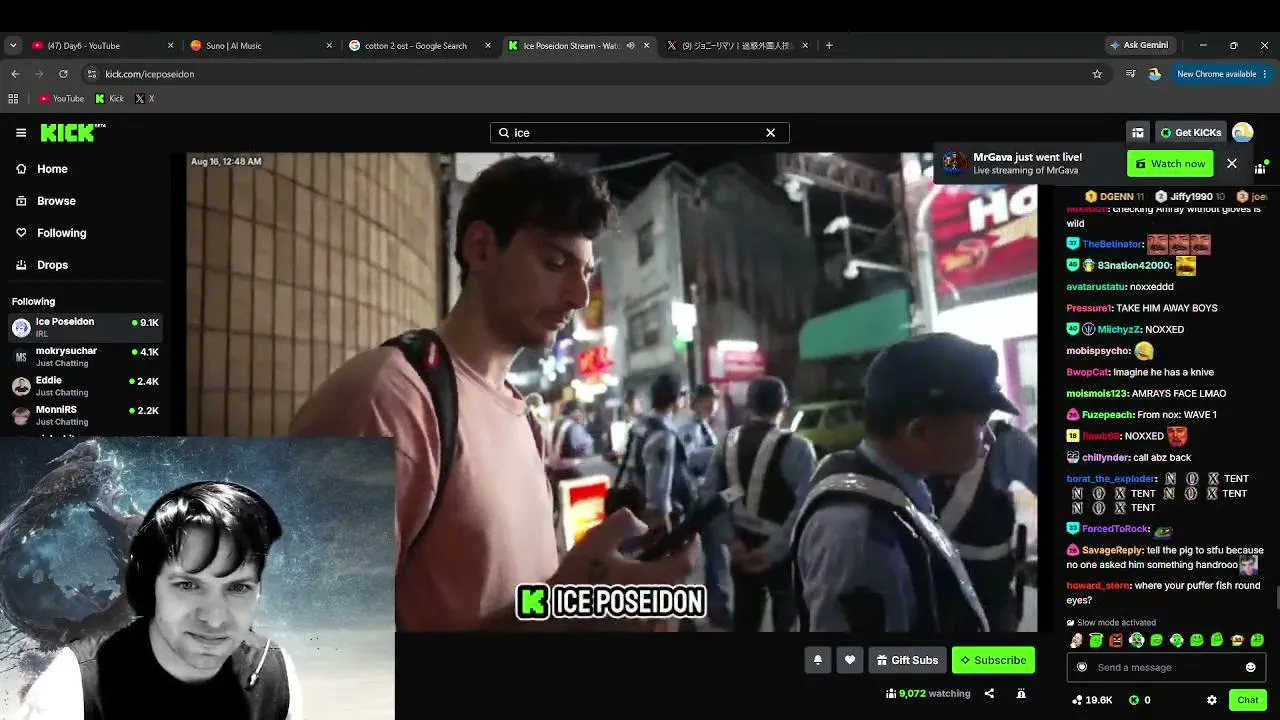Click username chillynder in chat
The width and height of the screenshot is (1280, 720).
tap(1105, 457)
